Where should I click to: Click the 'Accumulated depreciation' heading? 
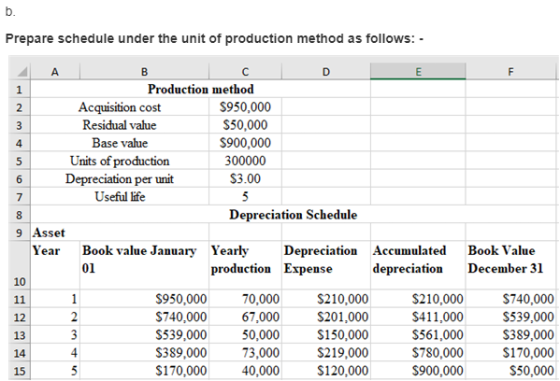click(418, 265)
